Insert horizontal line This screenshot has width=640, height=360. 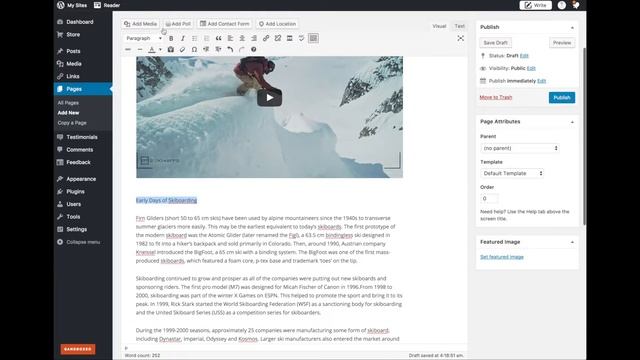140,49
